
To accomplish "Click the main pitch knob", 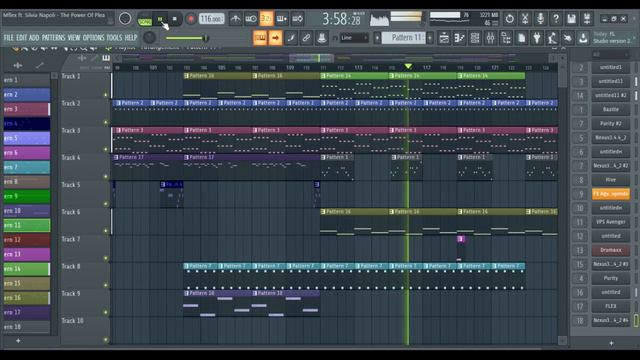I will click(x=149, y=38).
